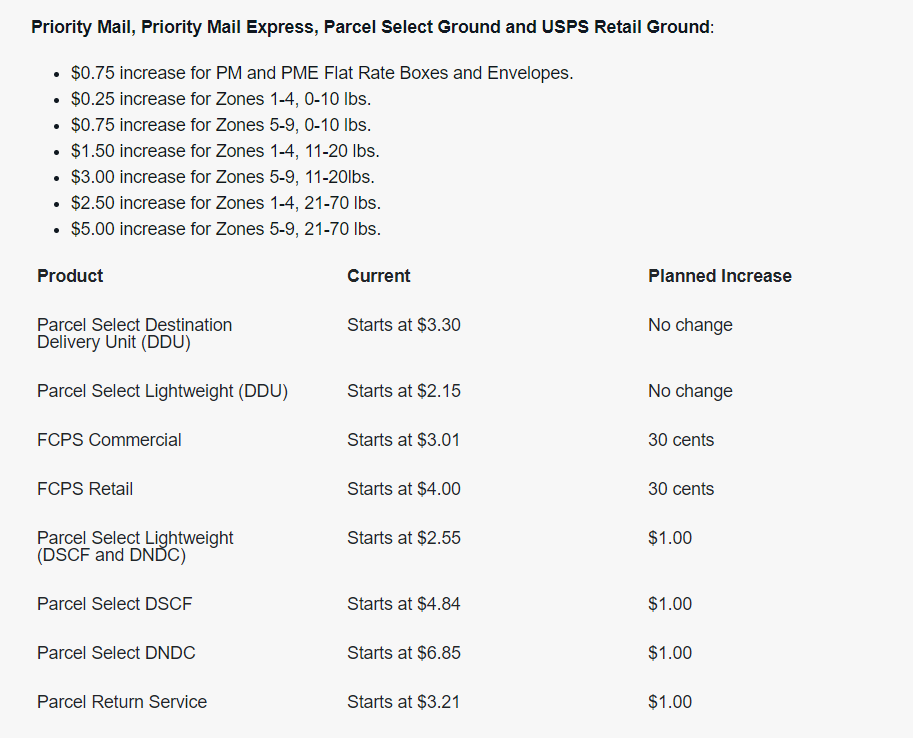Click the Parcel Select DSCF product name
Screen dimensions: 913x738
(114, 604)
